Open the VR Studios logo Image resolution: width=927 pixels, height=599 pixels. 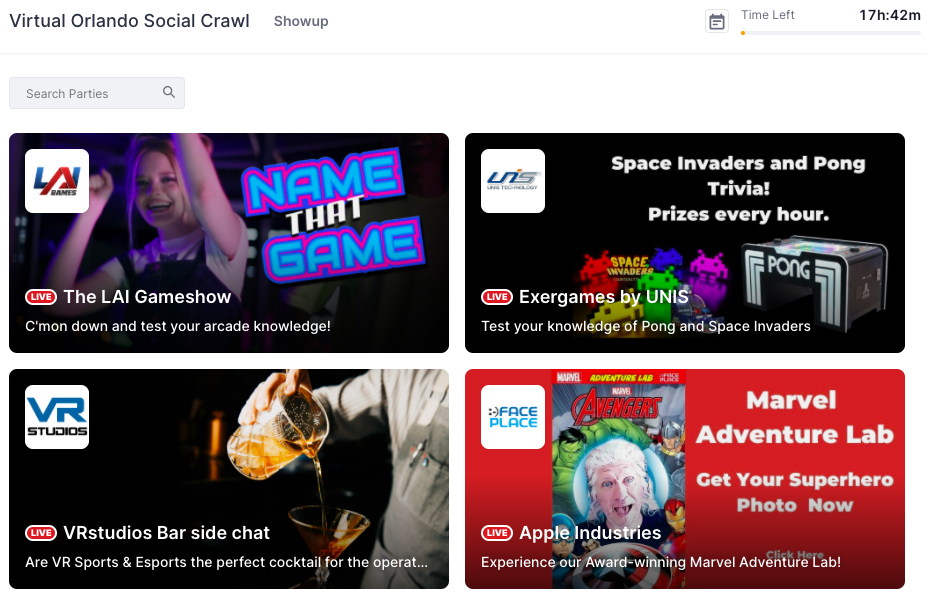point(57,417)
